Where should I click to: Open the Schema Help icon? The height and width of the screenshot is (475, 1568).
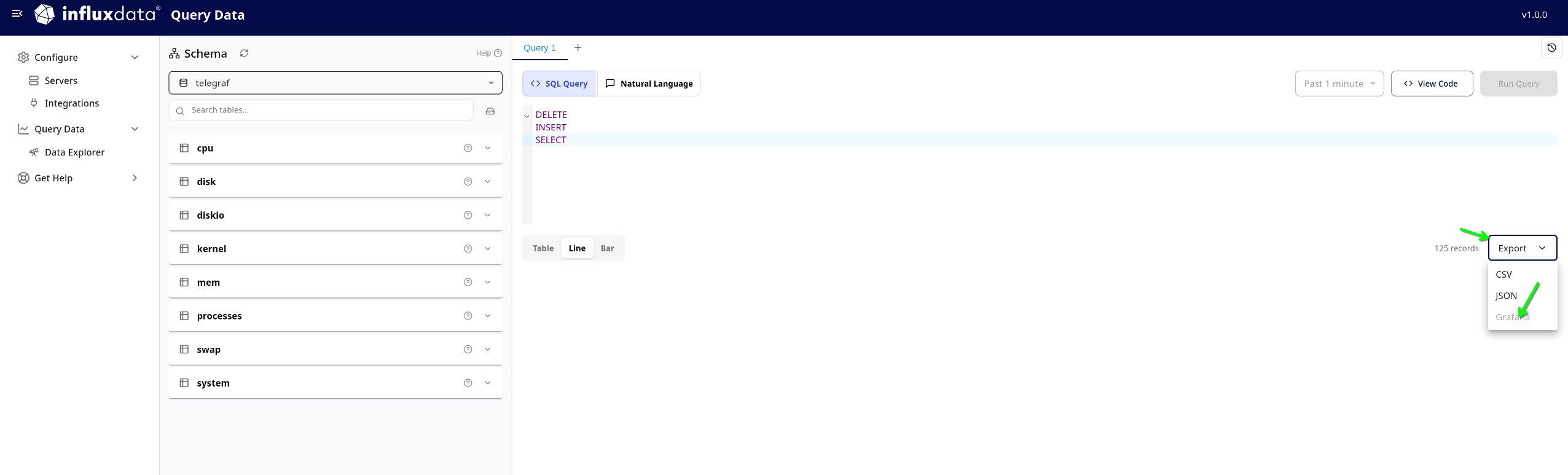[498, 53]
